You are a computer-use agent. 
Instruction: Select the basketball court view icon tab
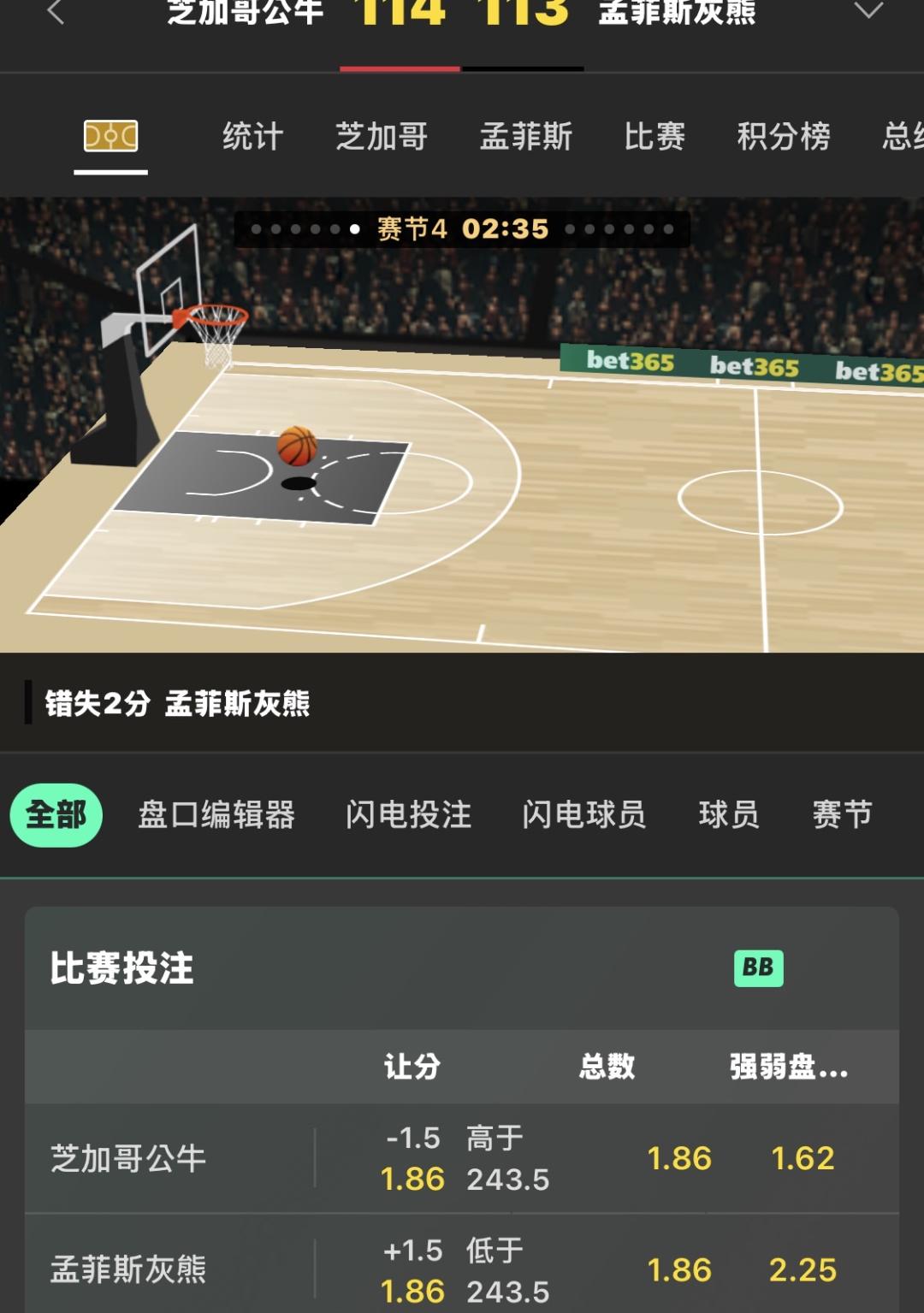tap(111, 136)
